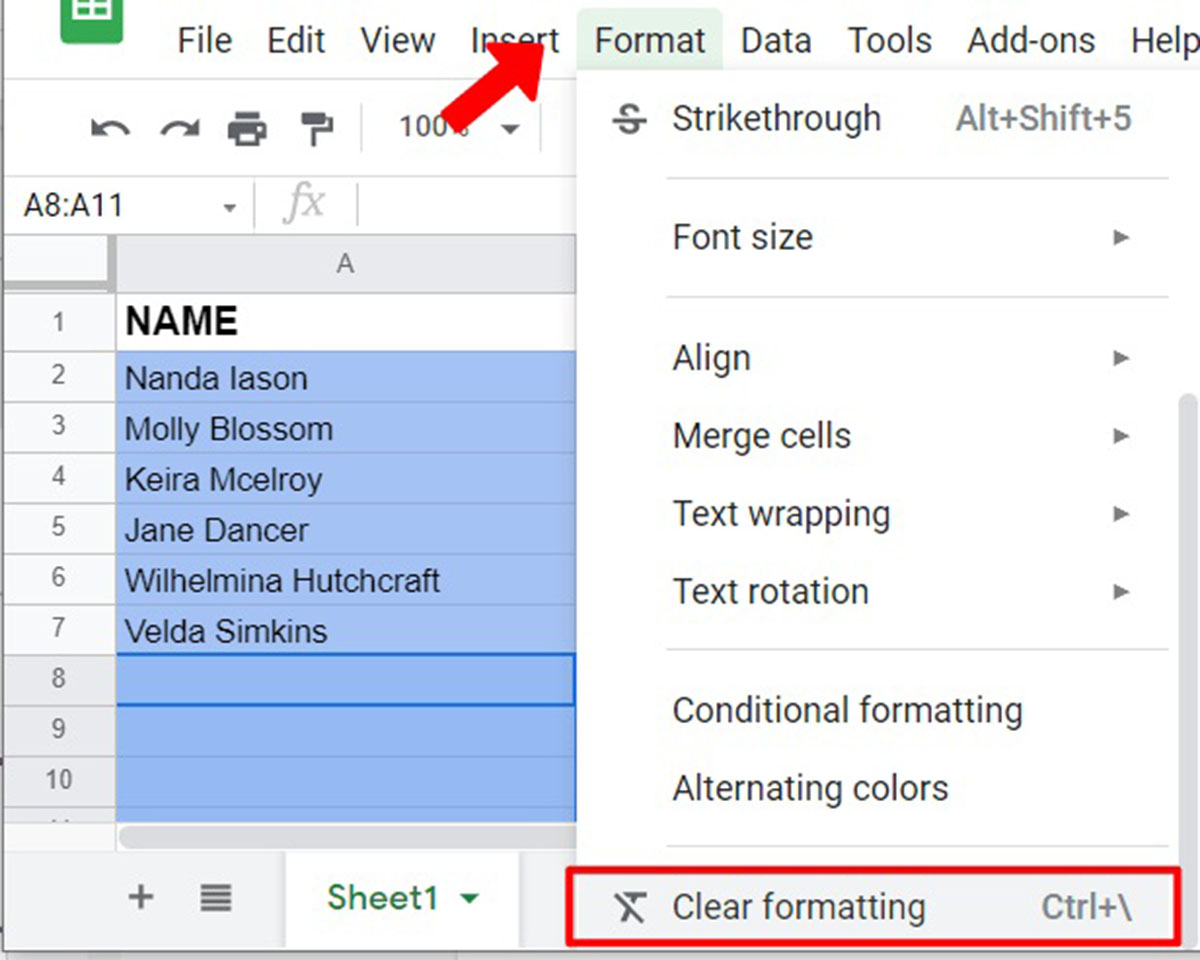The image size is (1200, 960).
Task: Click the print icon
Action: pyautogui.click(x=247, y=128)
